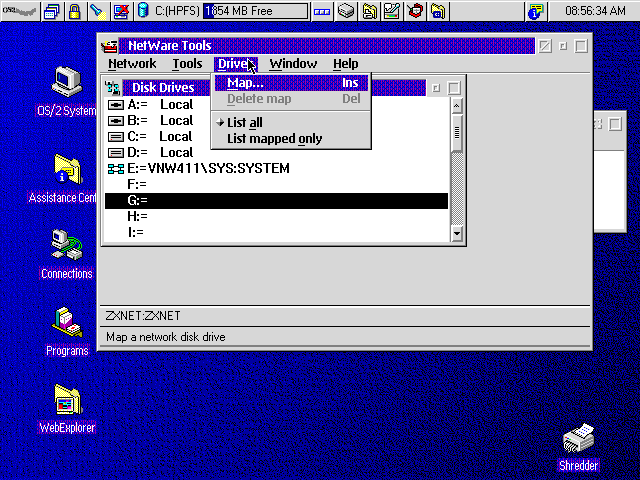The image size is (640, 480).
Task: Click the Disk Drives scroll down arrow
Action: tap(457, 233)
